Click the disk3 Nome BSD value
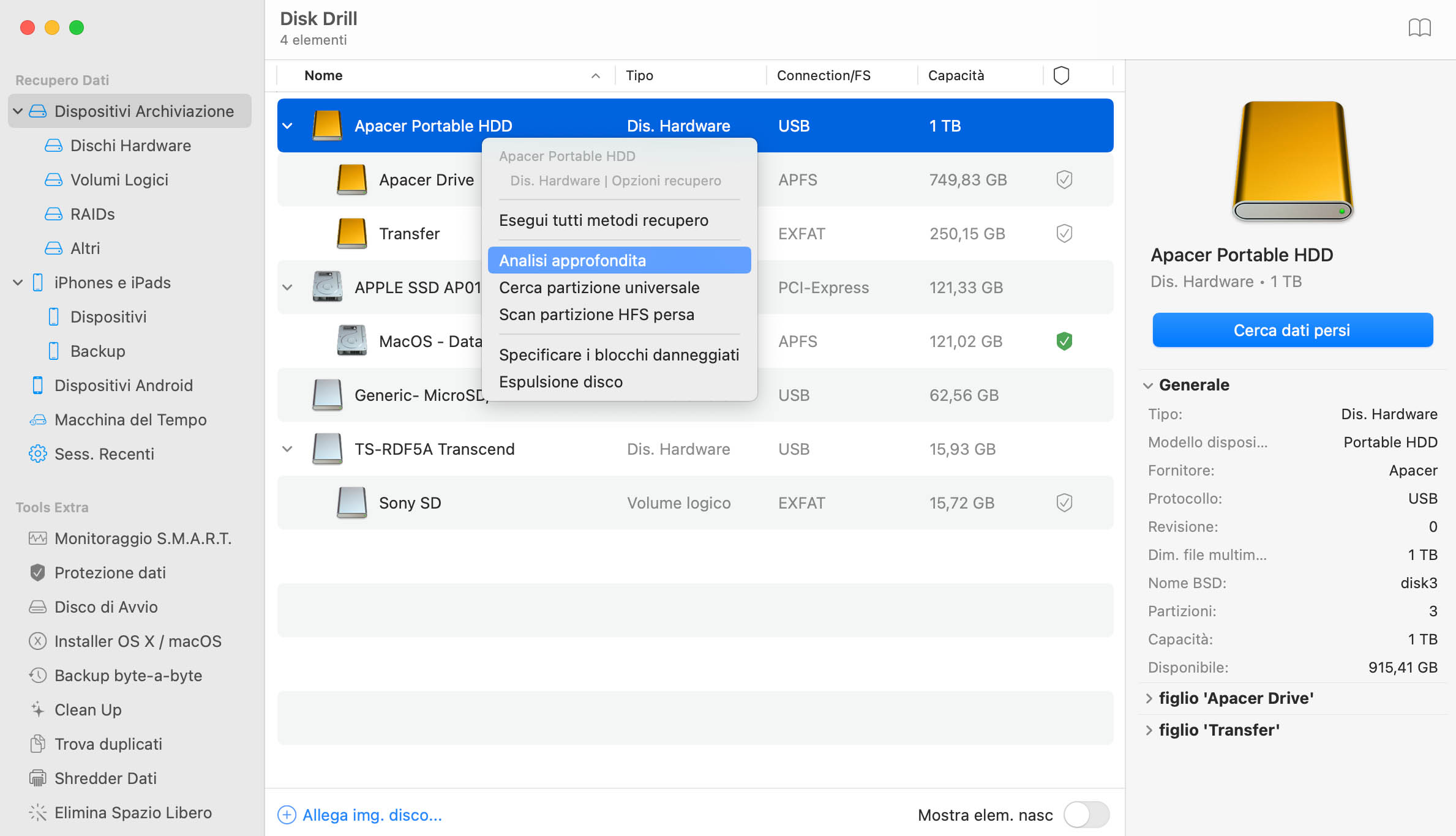The height and width of the screenshot is (836, 1456). [1419, 583]
